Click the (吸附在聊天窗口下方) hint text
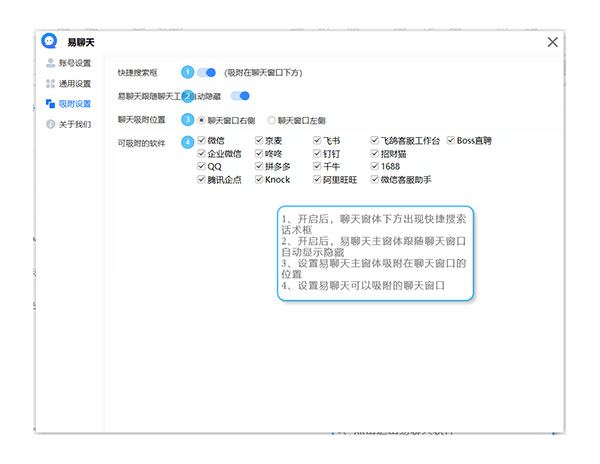The width and height of the screenshot is (600, 464). pyautogui.click(x=263, y=73)
